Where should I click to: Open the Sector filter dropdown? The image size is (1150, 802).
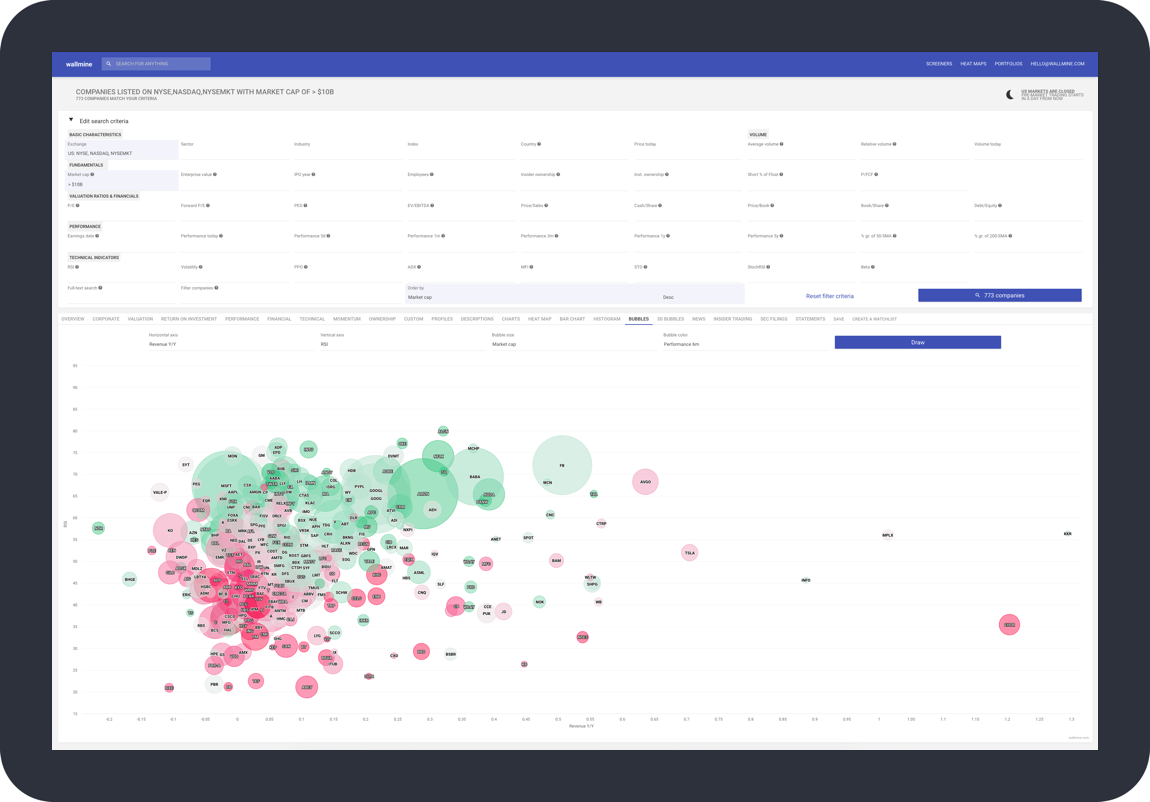tap(235, 150)
